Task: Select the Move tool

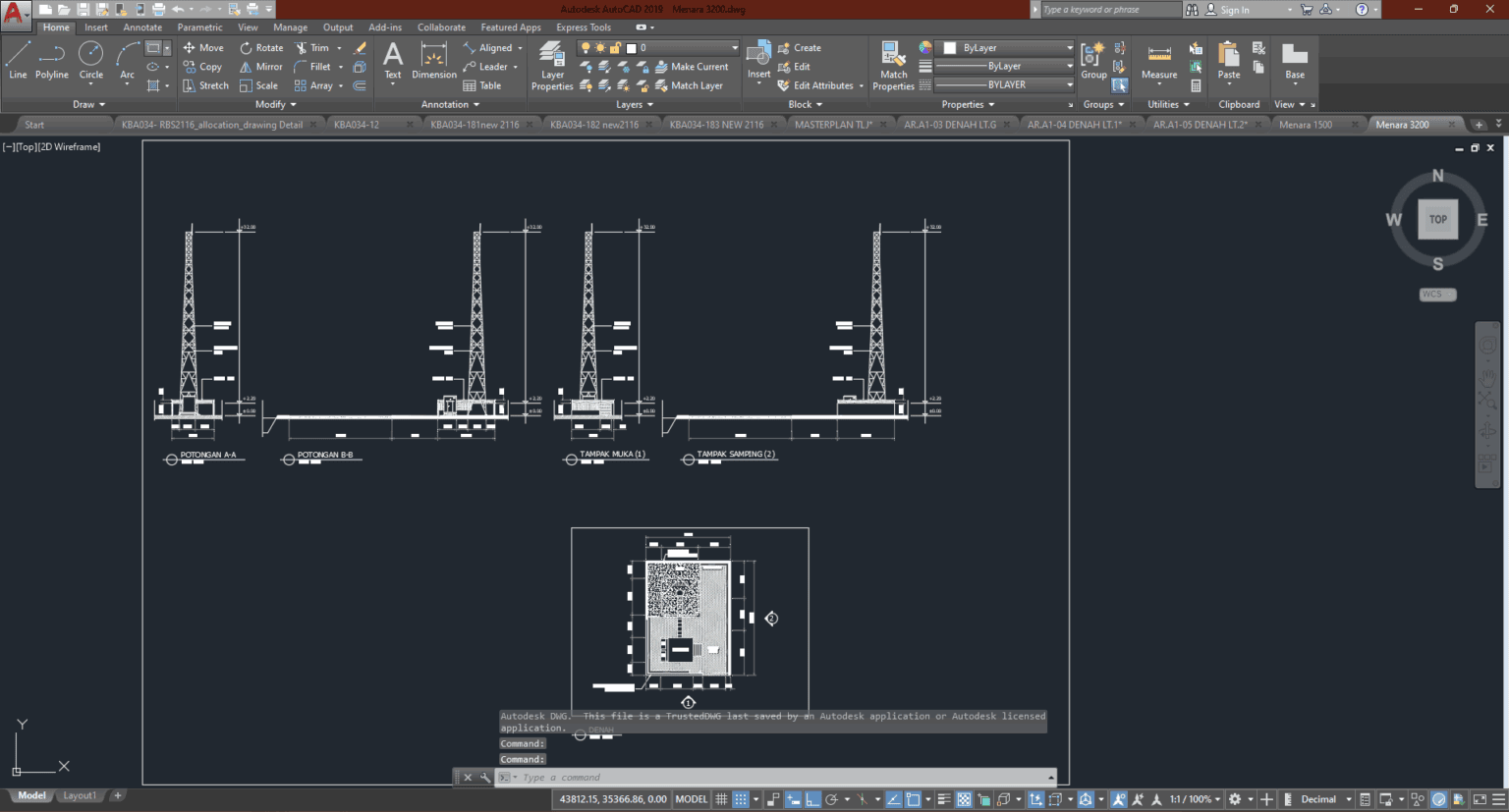Action: pyautogui.click(x=203, y=47)
